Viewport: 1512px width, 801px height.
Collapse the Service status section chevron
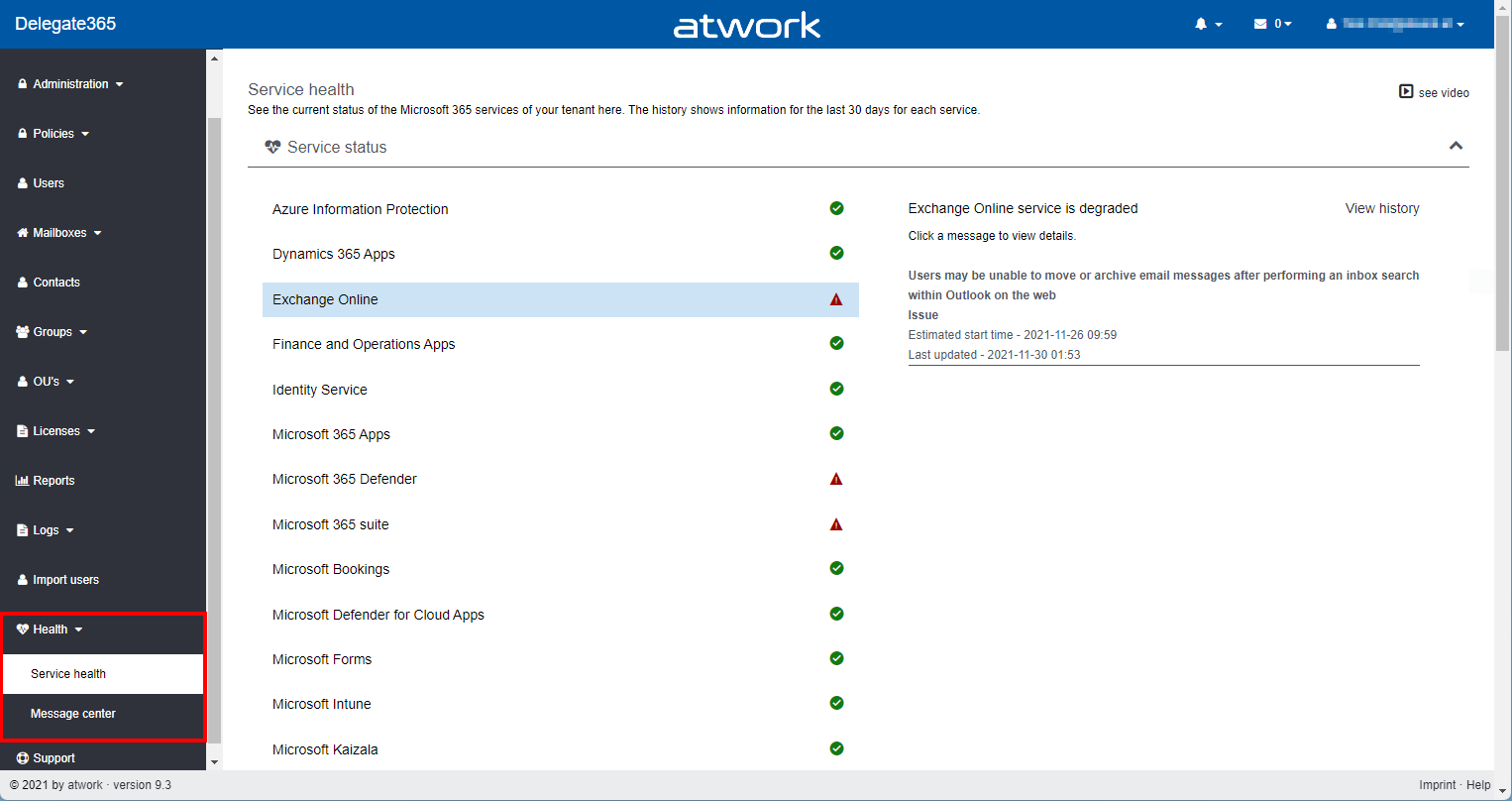(x=1456, y=146)
